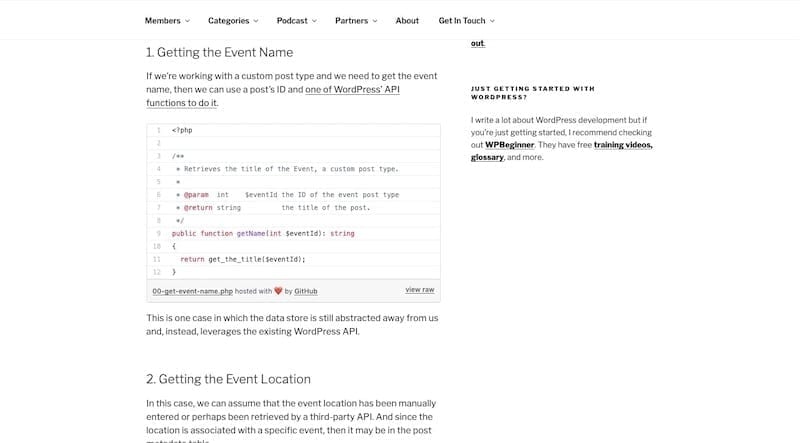Viewport: 800px width, 443px height.
Task: Open the Podcast menu
Action: click(292, 20)
